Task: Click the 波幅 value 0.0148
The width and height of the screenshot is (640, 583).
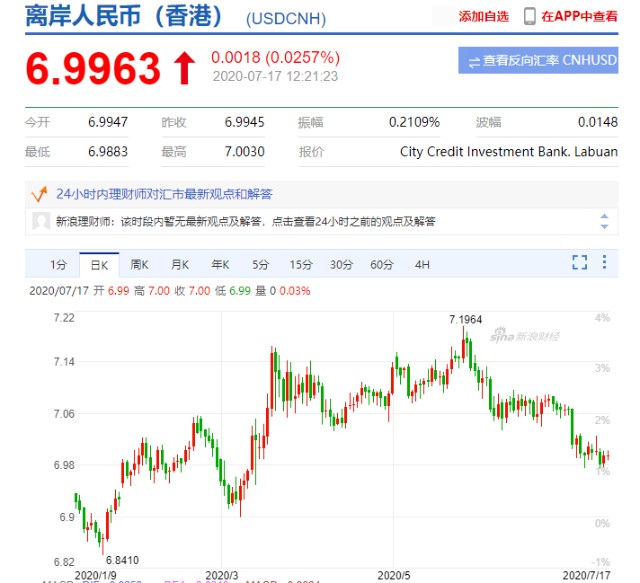Action: 598,122
